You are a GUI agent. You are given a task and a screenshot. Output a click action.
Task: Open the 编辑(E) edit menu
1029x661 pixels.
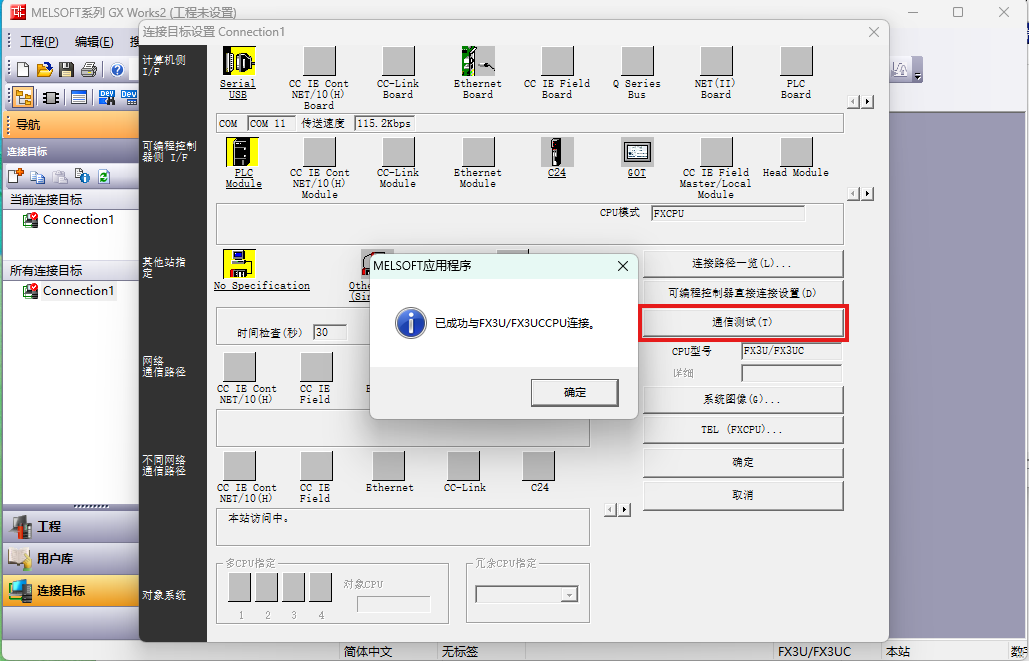[94, 41]
